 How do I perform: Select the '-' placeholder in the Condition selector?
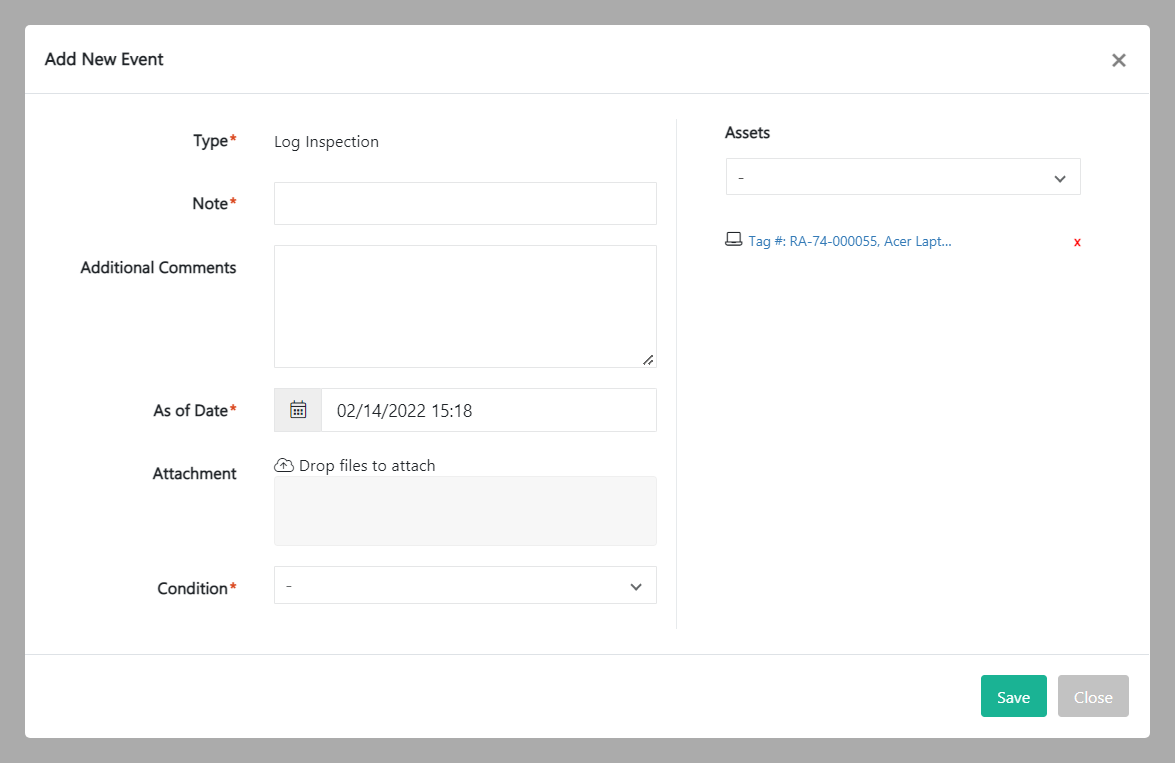pos(400,585)
